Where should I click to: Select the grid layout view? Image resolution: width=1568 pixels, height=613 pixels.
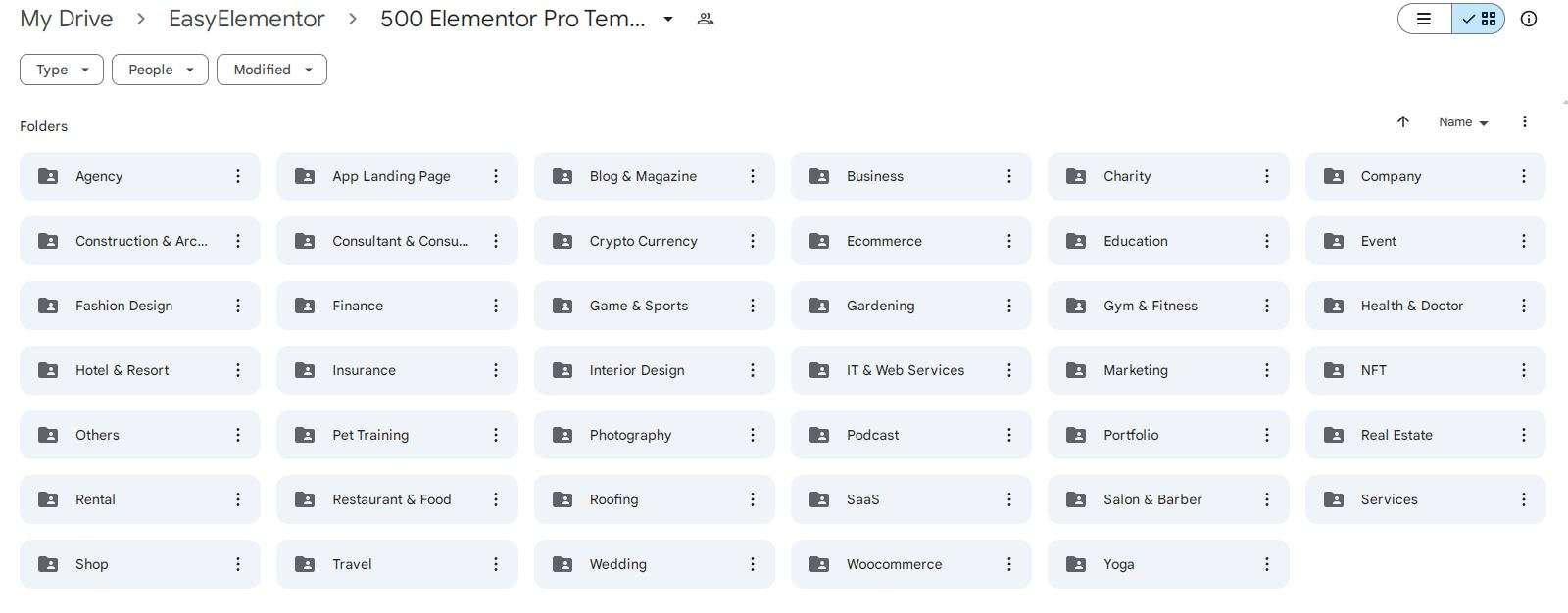(x=1478, y=19)
